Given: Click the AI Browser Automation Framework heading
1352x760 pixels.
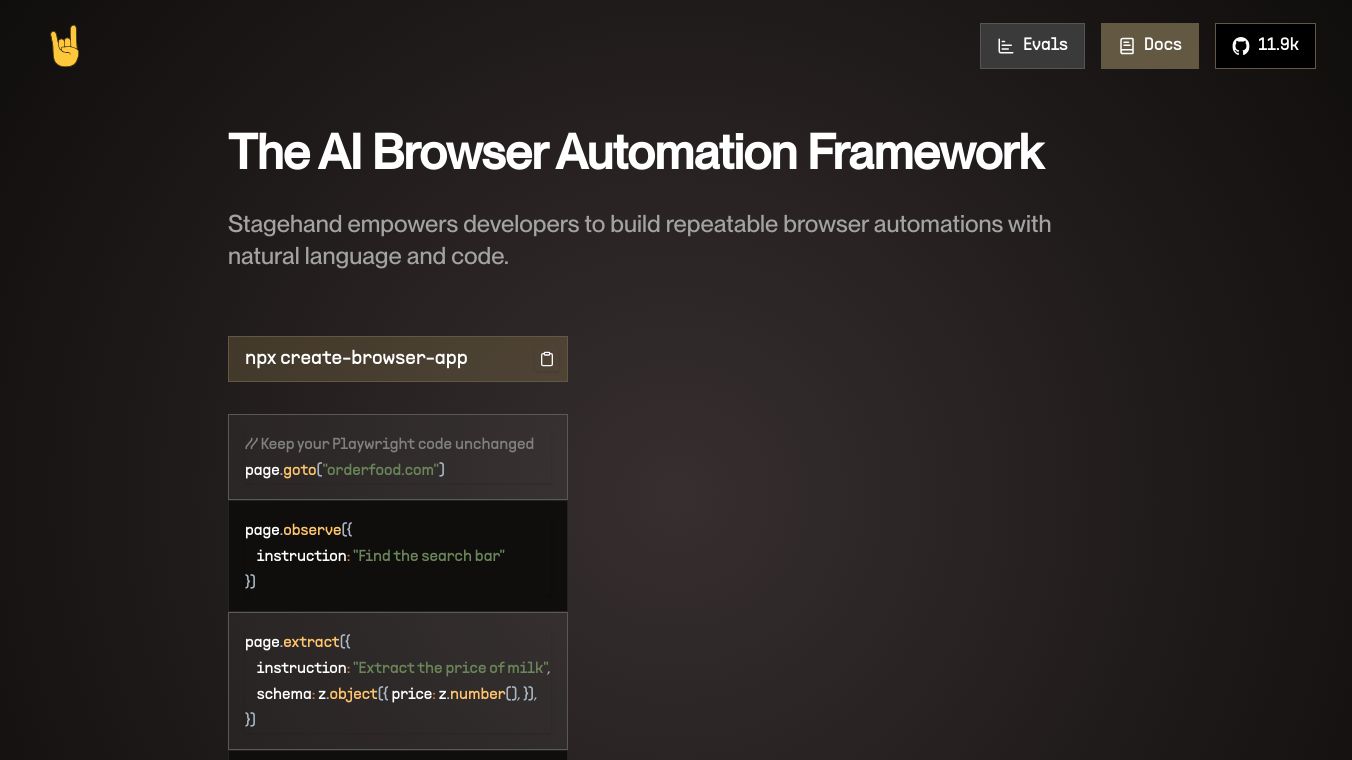Looking at the screenshot, I should tap(636, 152).
